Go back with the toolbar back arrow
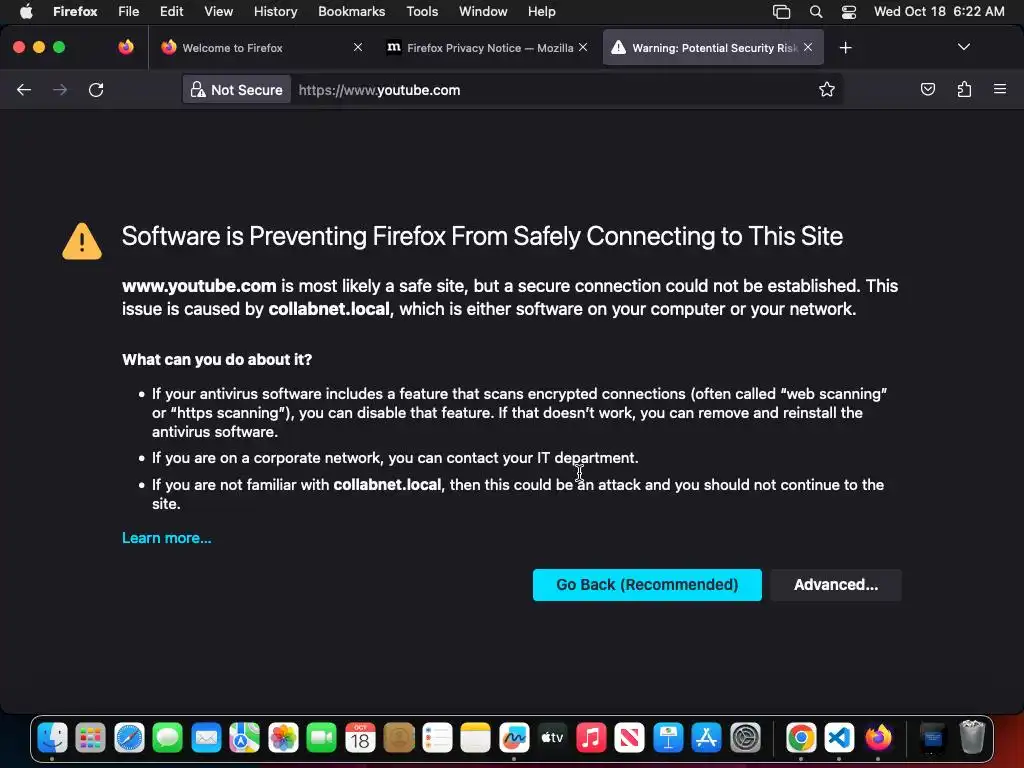 coord(24,89)
